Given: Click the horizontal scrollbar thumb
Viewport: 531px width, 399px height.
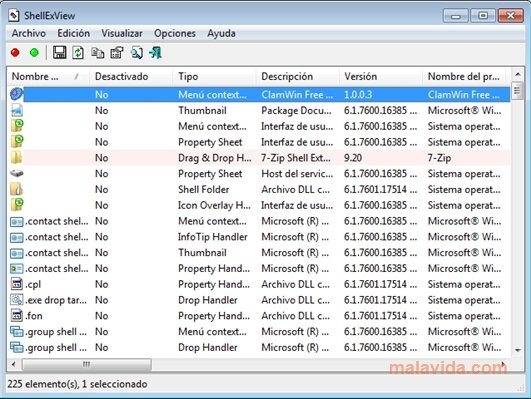Looking at the screenshot, I should click(x=86, y=364).
